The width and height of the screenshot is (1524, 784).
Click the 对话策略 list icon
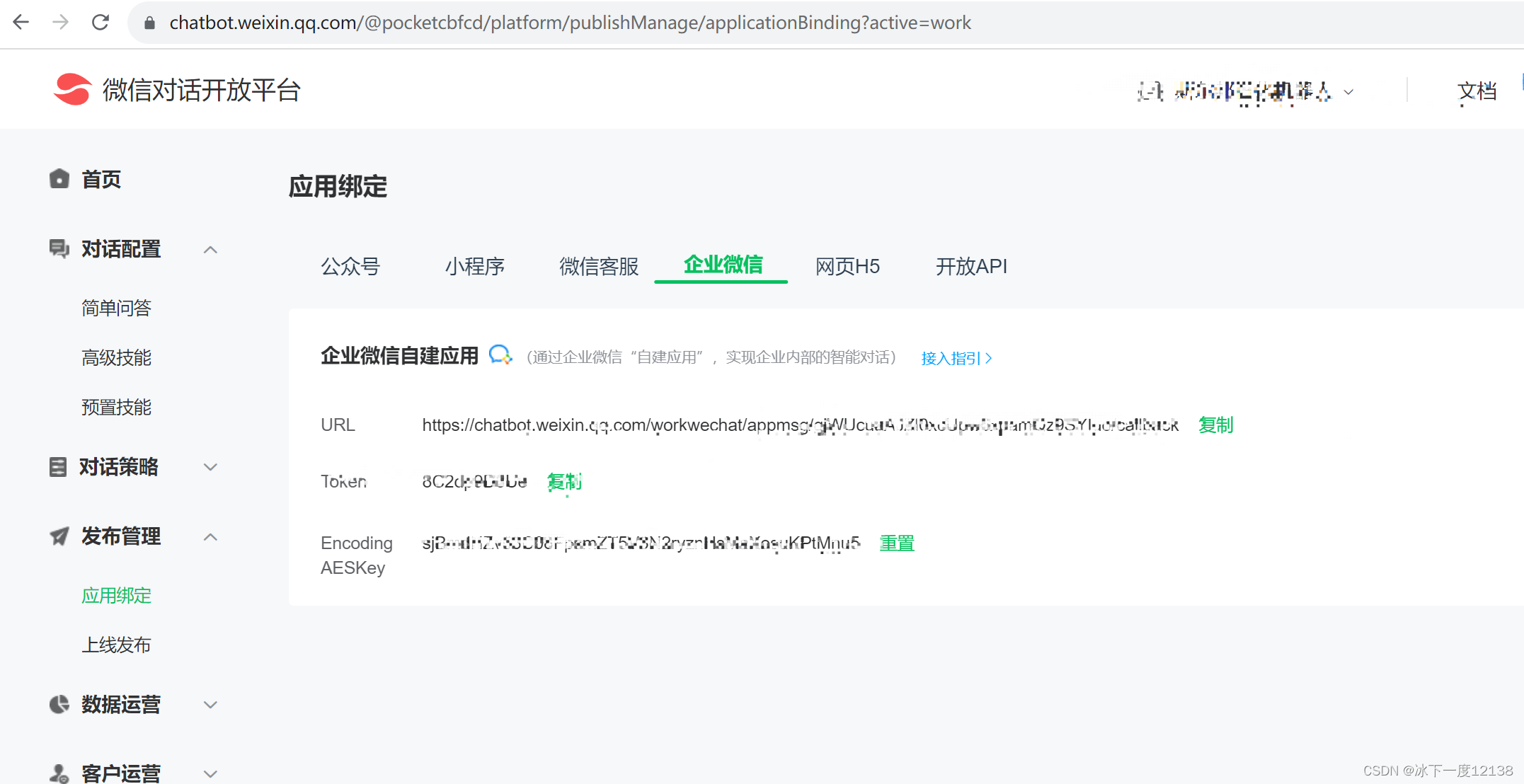58,467
